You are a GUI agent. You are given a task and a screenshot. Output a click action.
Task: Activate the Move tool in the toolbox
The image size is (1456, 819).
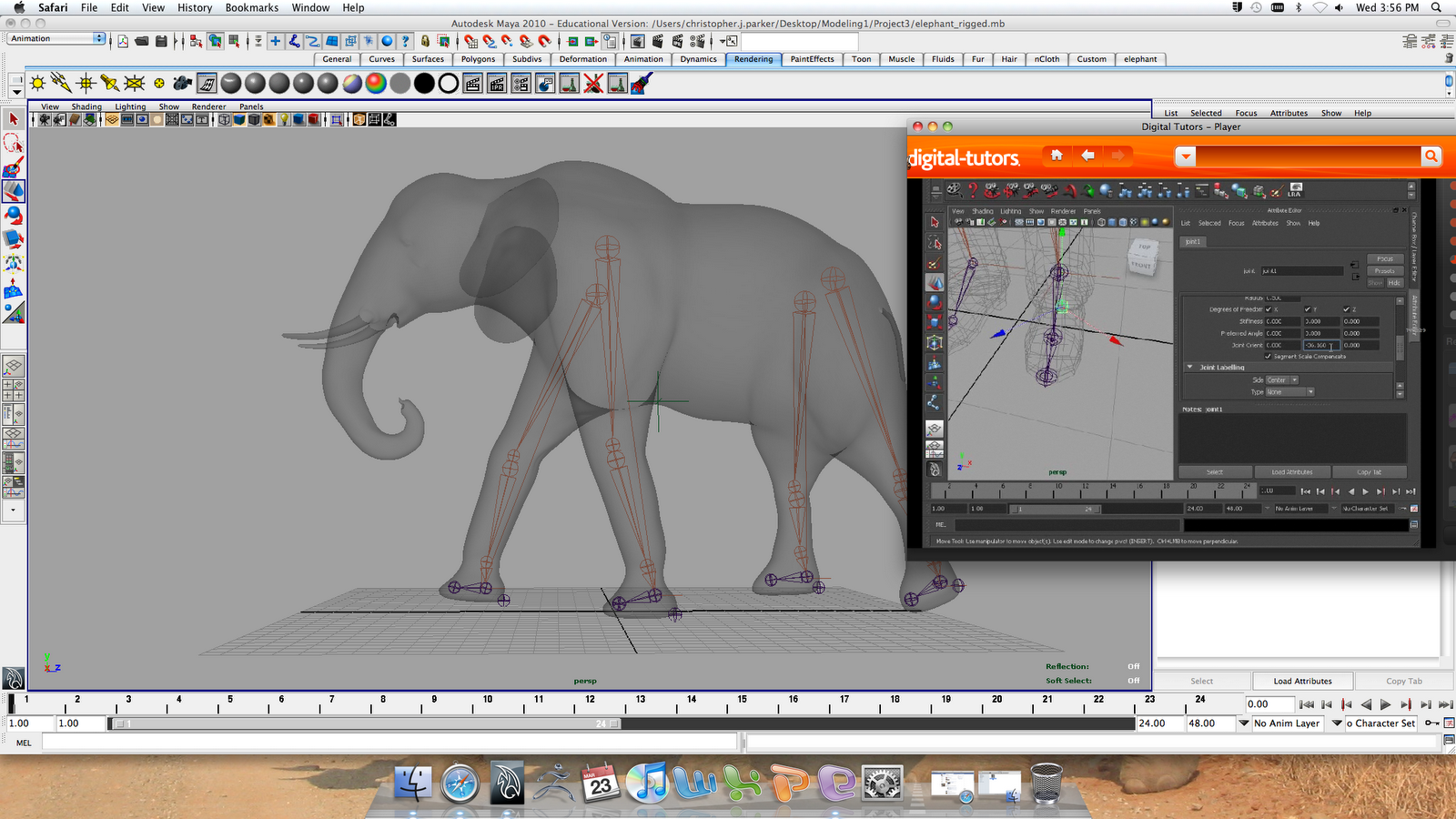(x=14, y=191)
